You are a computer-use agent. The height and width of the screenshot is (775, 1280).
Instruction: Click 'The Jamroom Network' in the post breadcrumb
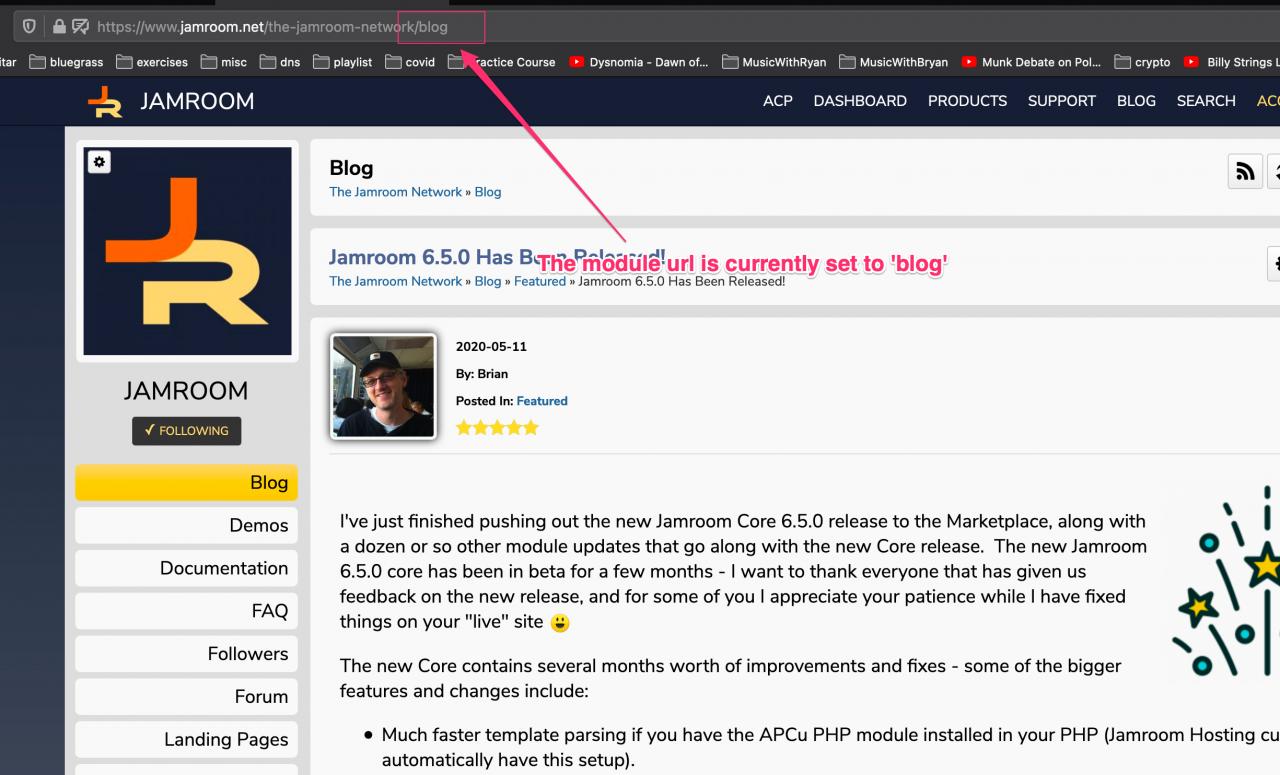tap(396, 281)
